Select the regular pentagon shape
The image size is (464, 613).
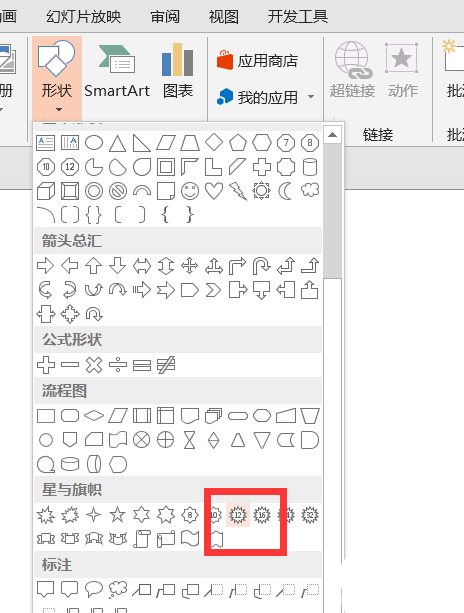(238, 143)
